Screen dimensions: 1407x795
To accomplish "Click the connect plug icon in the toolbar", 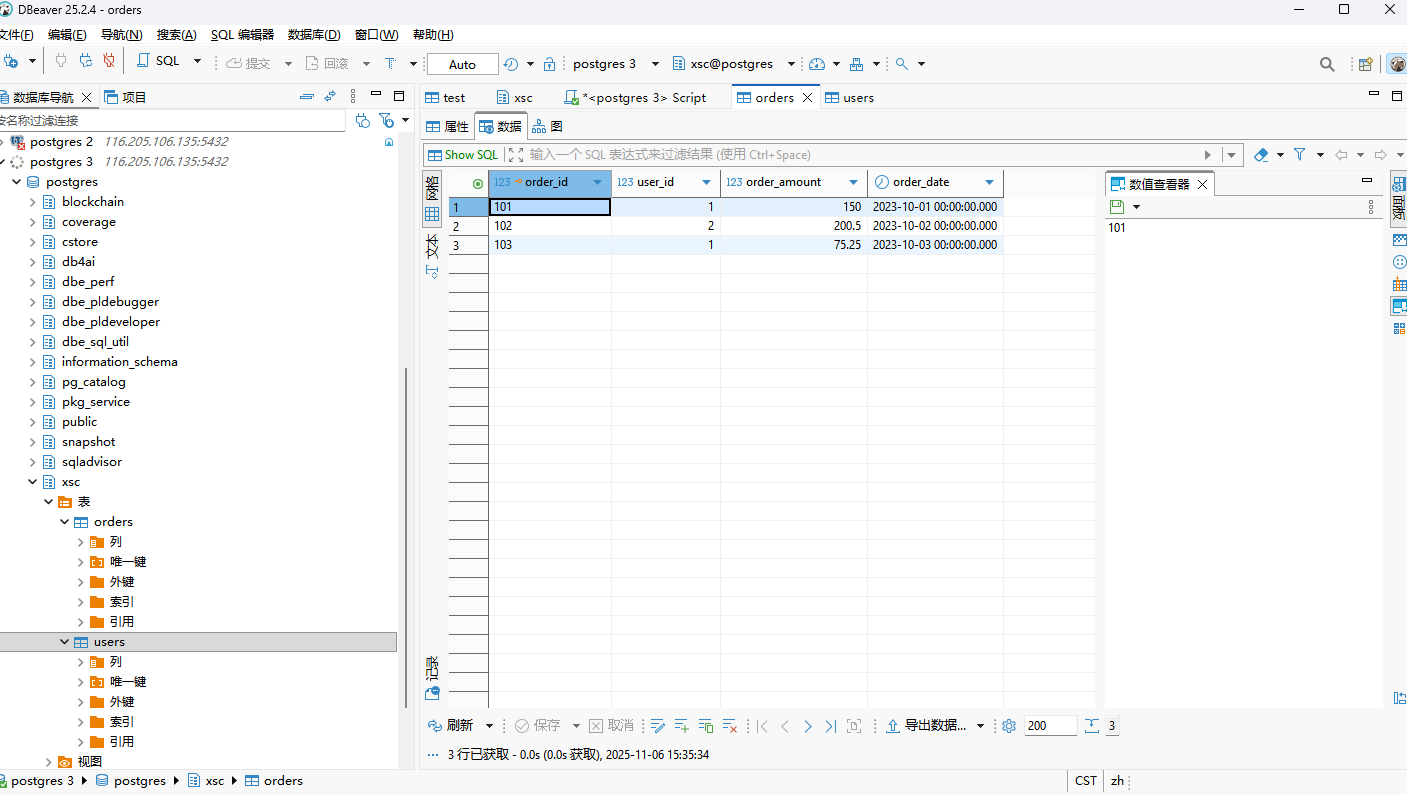I will (x=61, y=62).
